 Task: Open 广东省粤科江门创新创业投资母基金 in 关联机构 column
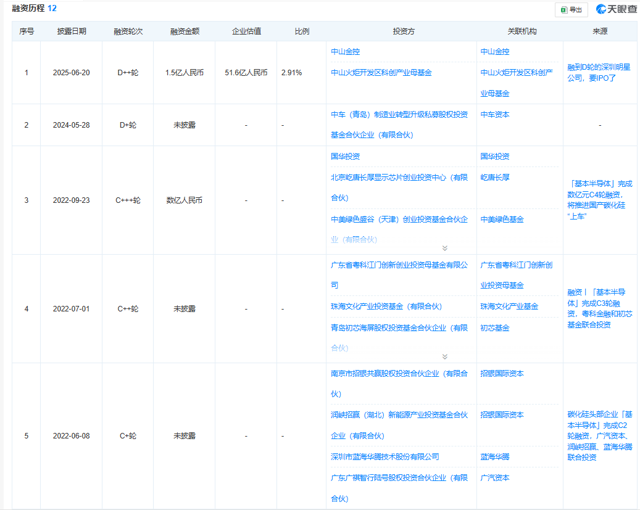(516, 275)
